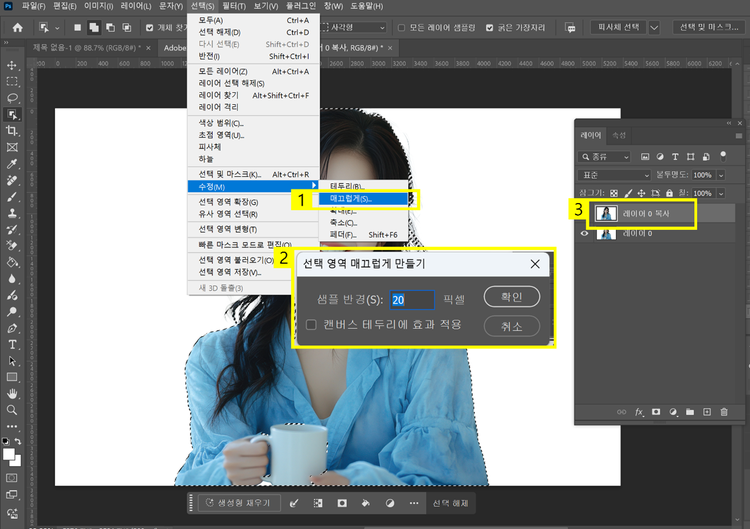The width and height of the screenshot is (750, 529).
Task: Open the 필터(T) menu
Action: (234, 6)
